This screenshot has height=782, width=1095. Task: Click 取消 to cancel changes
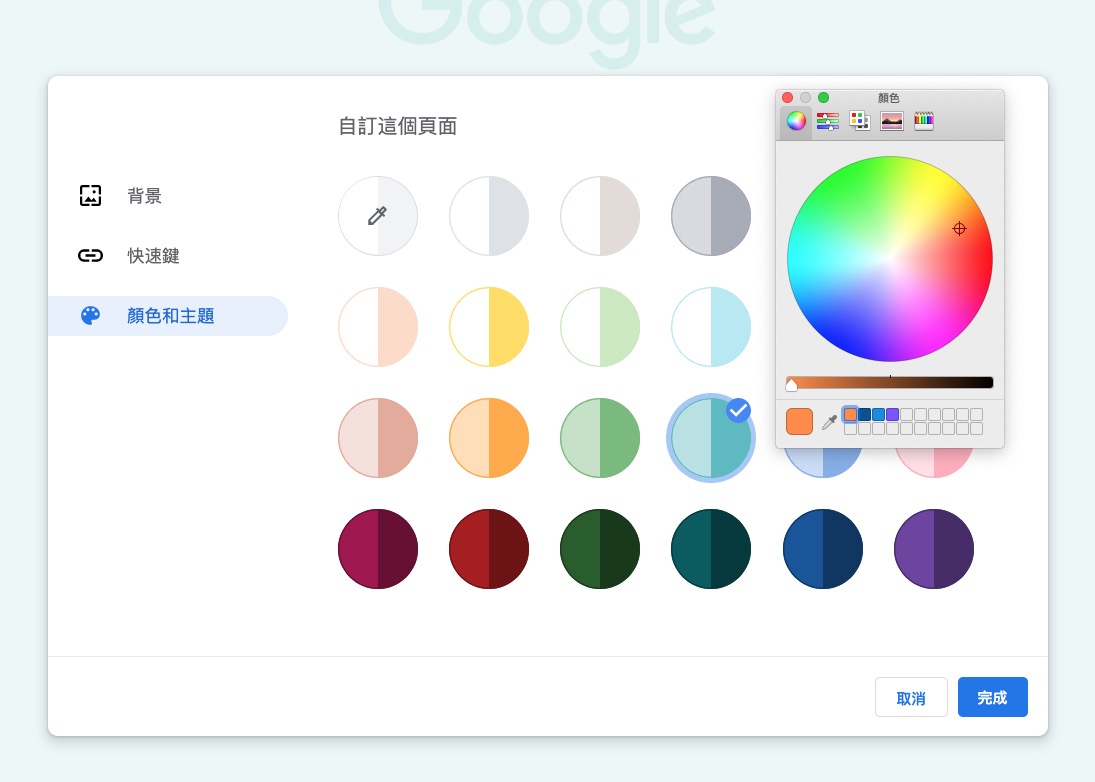point(911,697)
